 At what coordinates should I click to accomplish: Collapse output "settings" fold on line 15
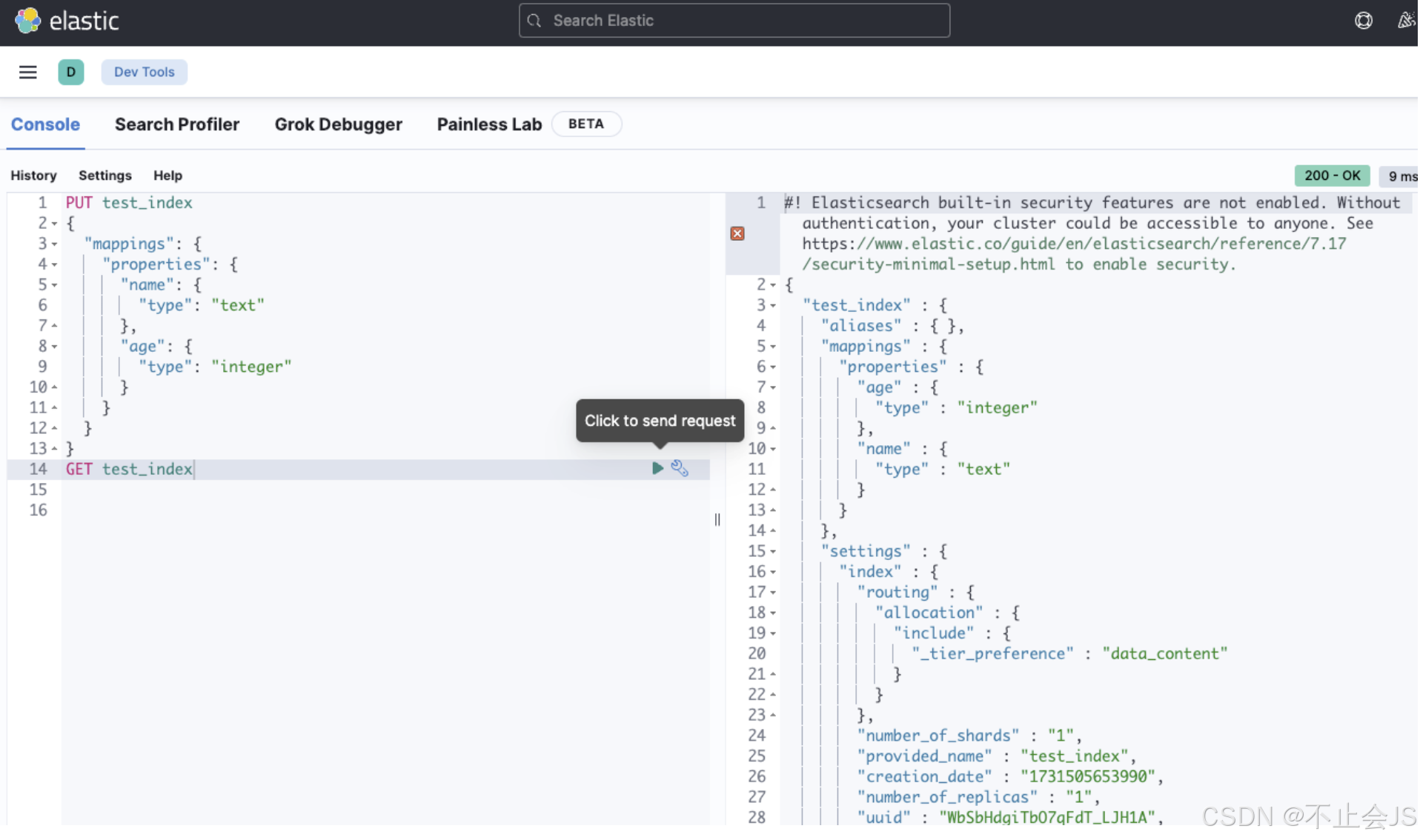[773, 551]
